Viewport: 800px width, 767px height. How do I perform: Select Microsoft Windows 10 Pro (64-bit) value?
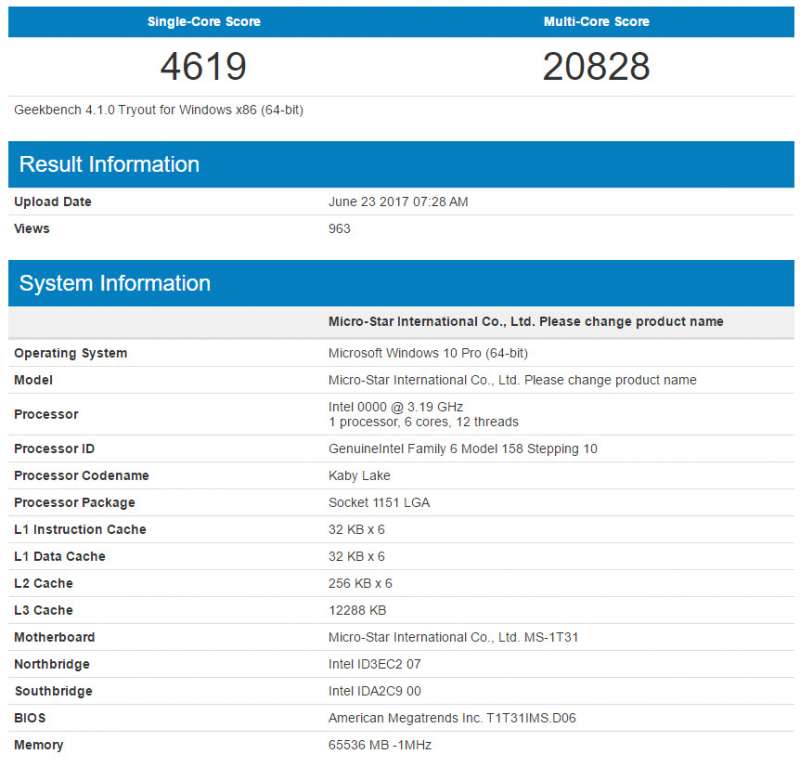pyautogui.click(x=428, y=353)
